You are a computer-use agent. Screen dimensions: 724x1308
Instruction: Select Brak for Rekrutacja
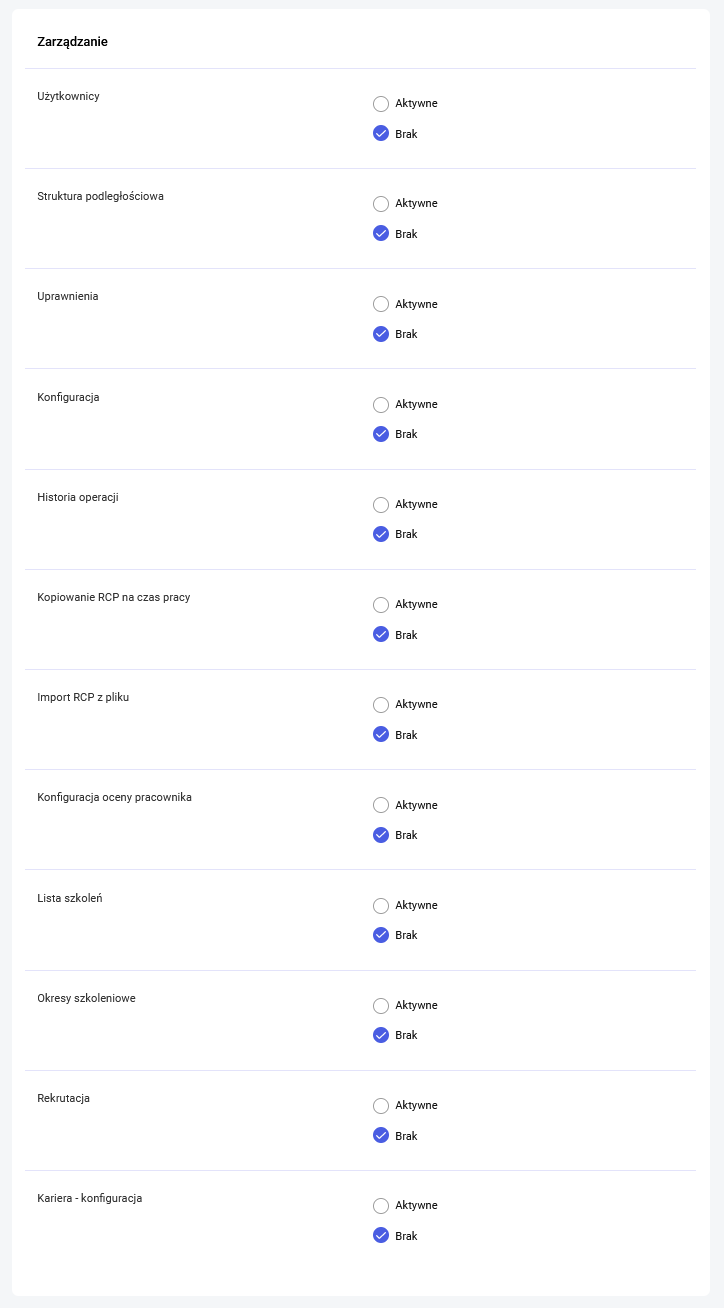tap(381, 1135)
